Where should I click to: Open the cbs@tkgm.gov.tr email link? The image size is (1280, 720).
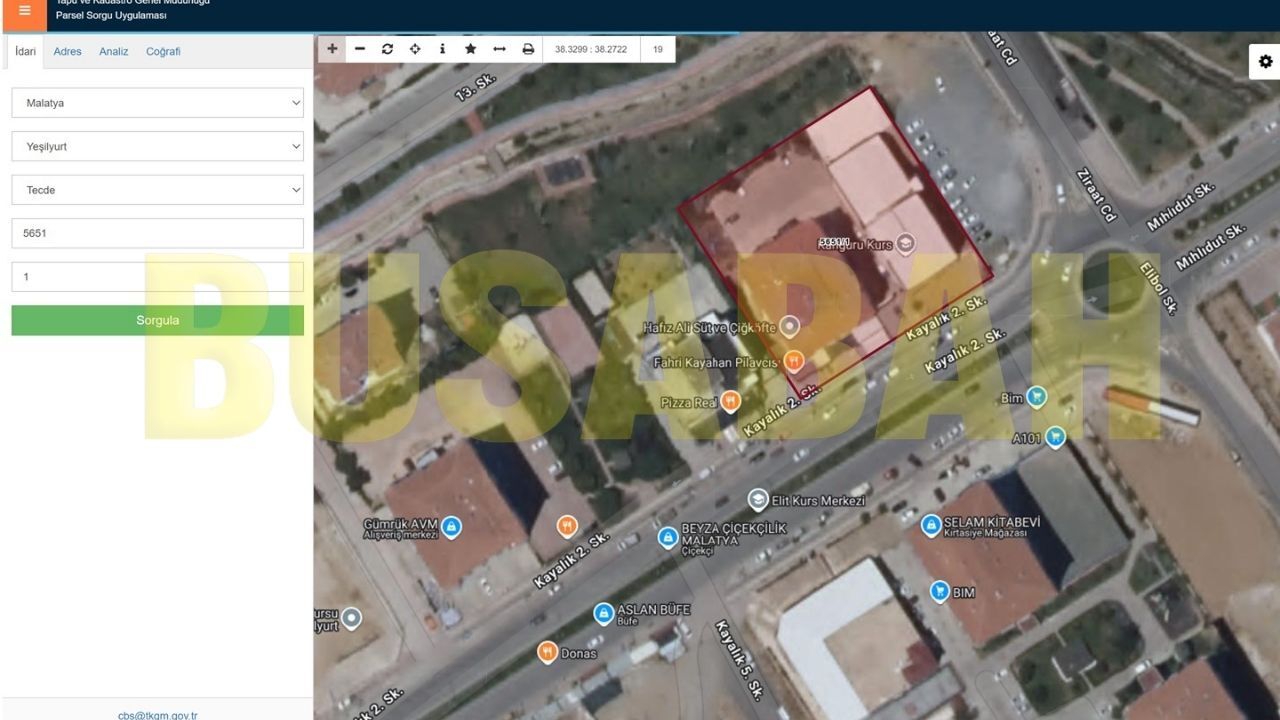[x=157, y=715]
